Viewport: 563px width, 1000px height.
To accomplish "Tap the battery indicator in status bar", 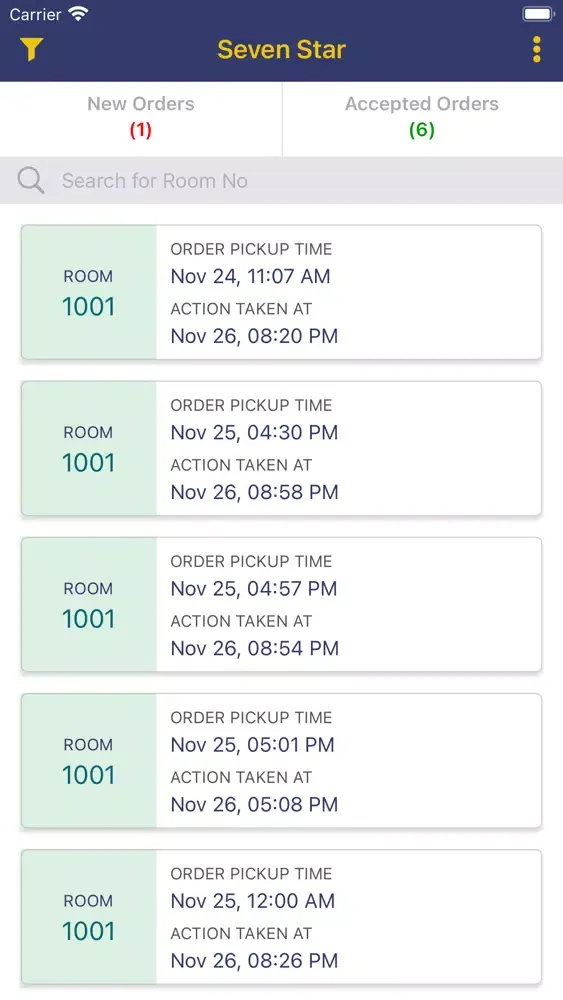I will click(x=538, y=13).
